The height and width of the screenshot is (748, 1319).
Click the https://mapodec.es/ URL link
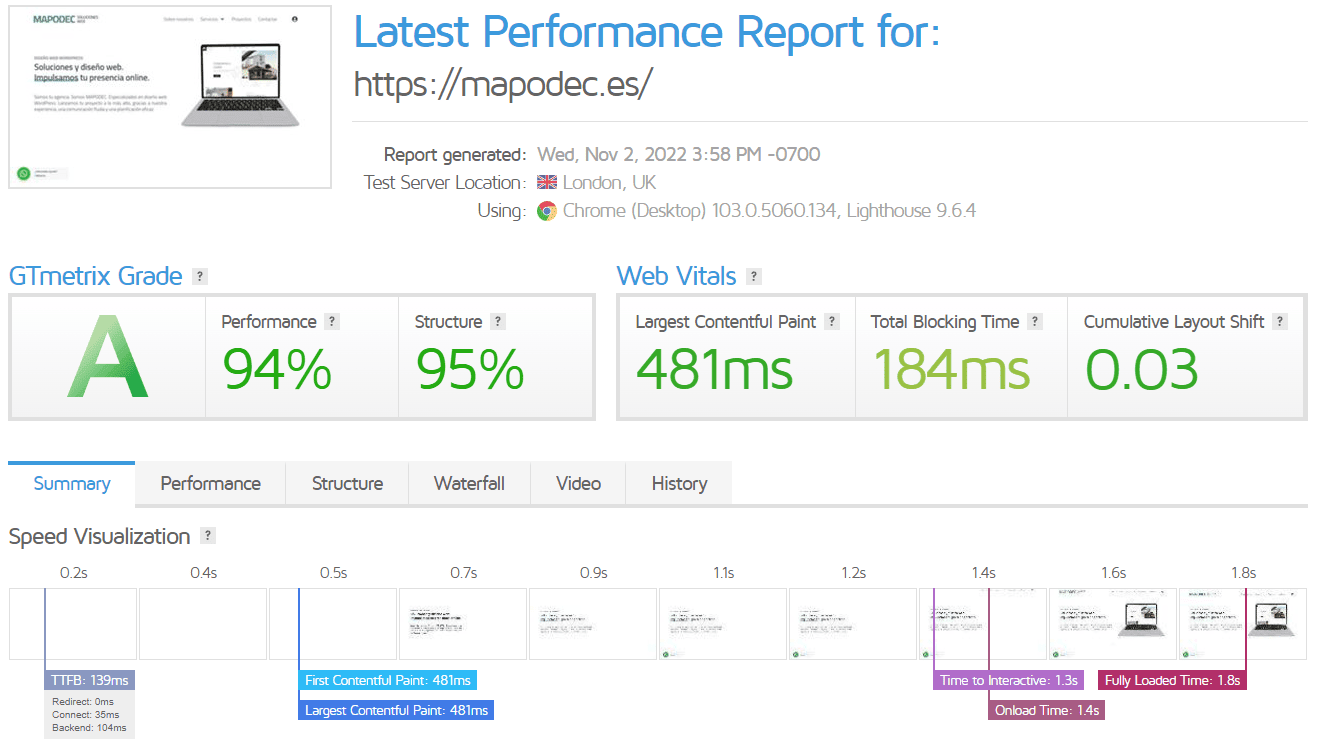click(503, 84)
